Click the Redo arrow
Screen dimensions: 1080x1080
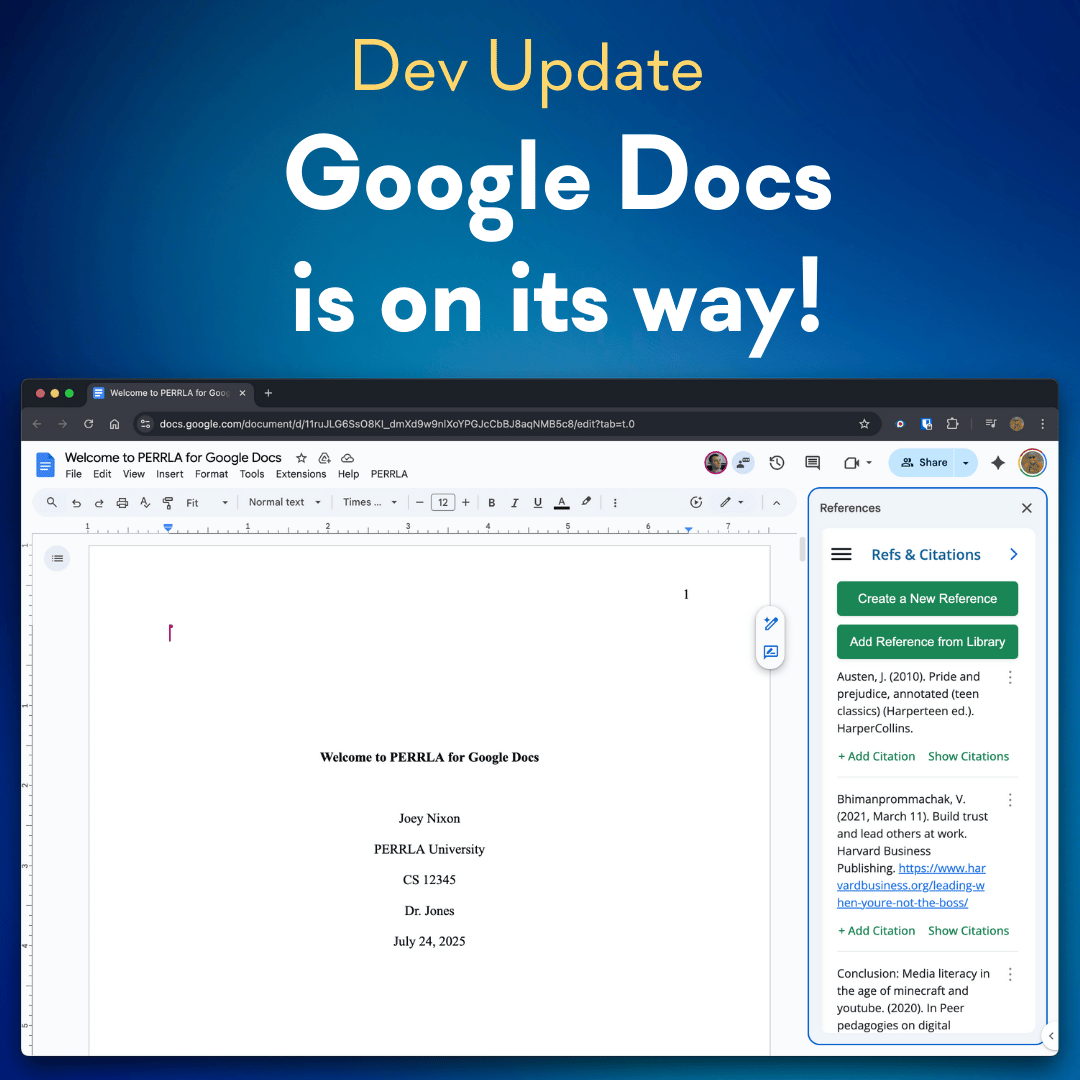99,503
